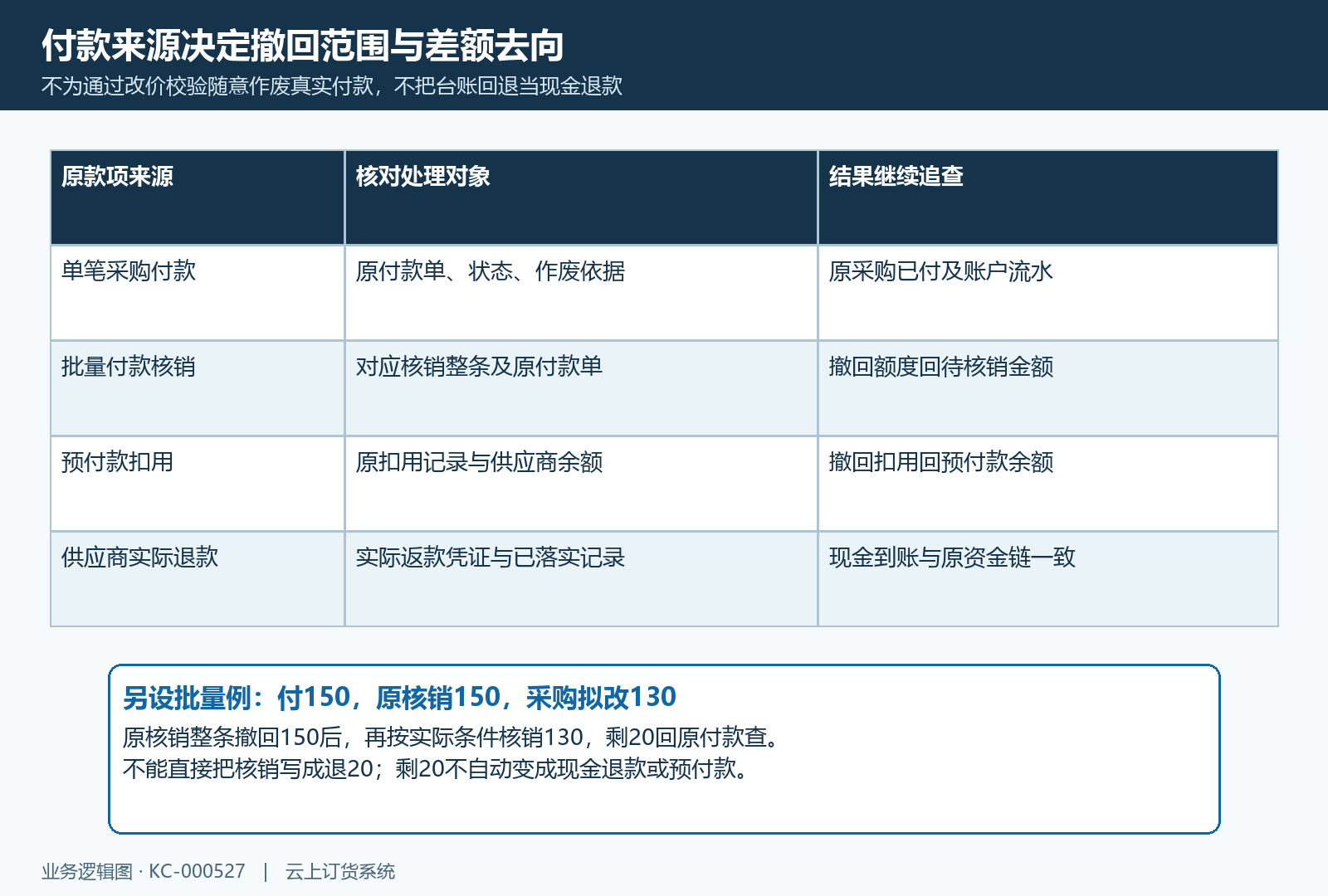Image resolution: width=1328 pixels, height=896 pixels.
Task: Select the cell 撤回扣用回预付款余额
Action: (x=1047, y=484)
